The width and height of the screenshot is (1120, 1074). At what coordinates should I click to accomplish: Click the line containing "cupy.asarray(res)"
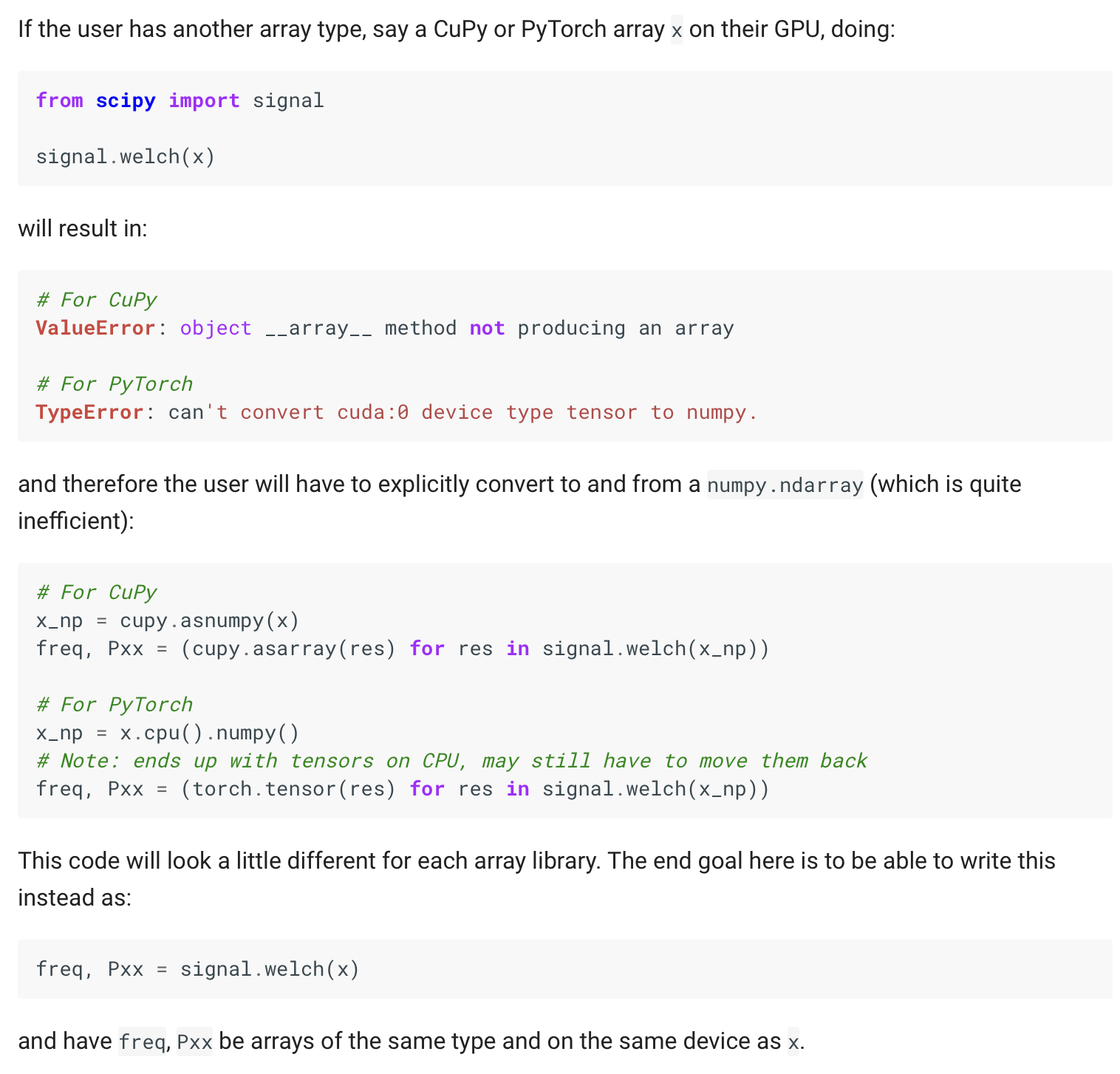[x=403, y=649]
